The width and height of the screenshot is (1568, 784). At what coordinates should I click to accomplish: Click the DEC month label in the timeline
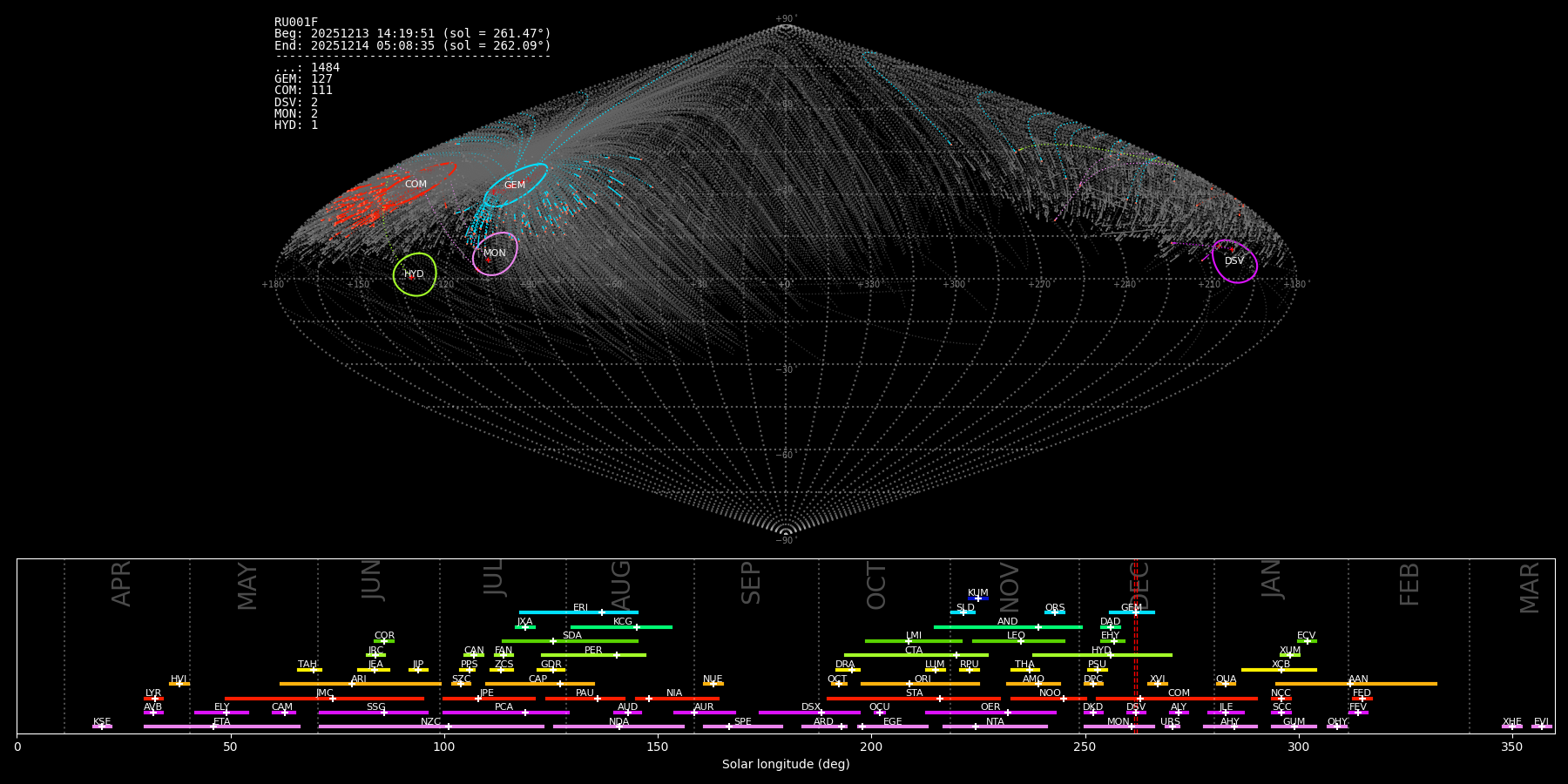[x=1140, y=585]
